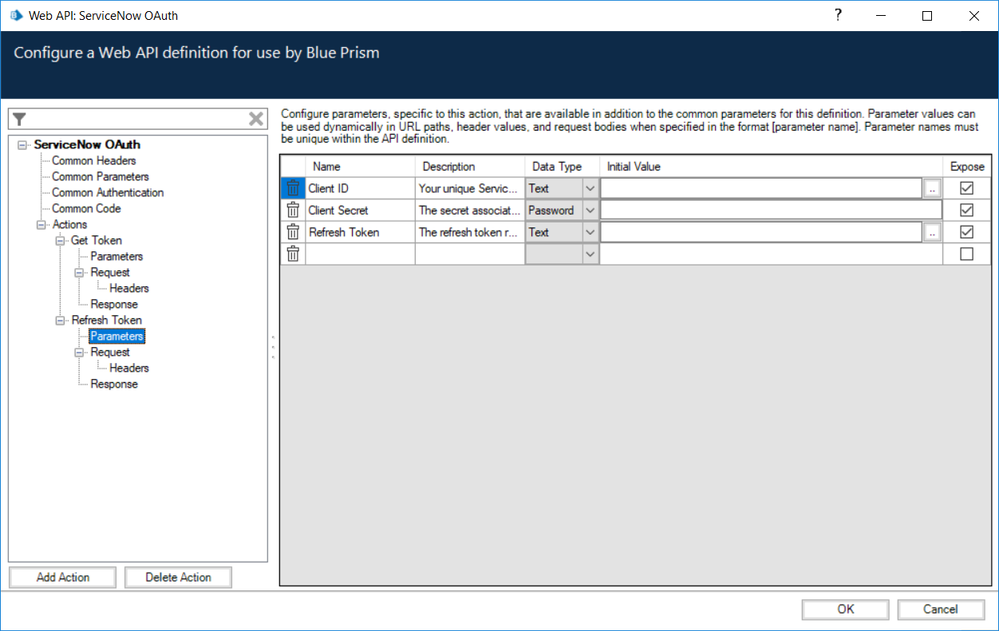The width and height of the screenshot is (999, 631).
Task: Open Data Type dropdown for Client Secret
Action: 589,210
